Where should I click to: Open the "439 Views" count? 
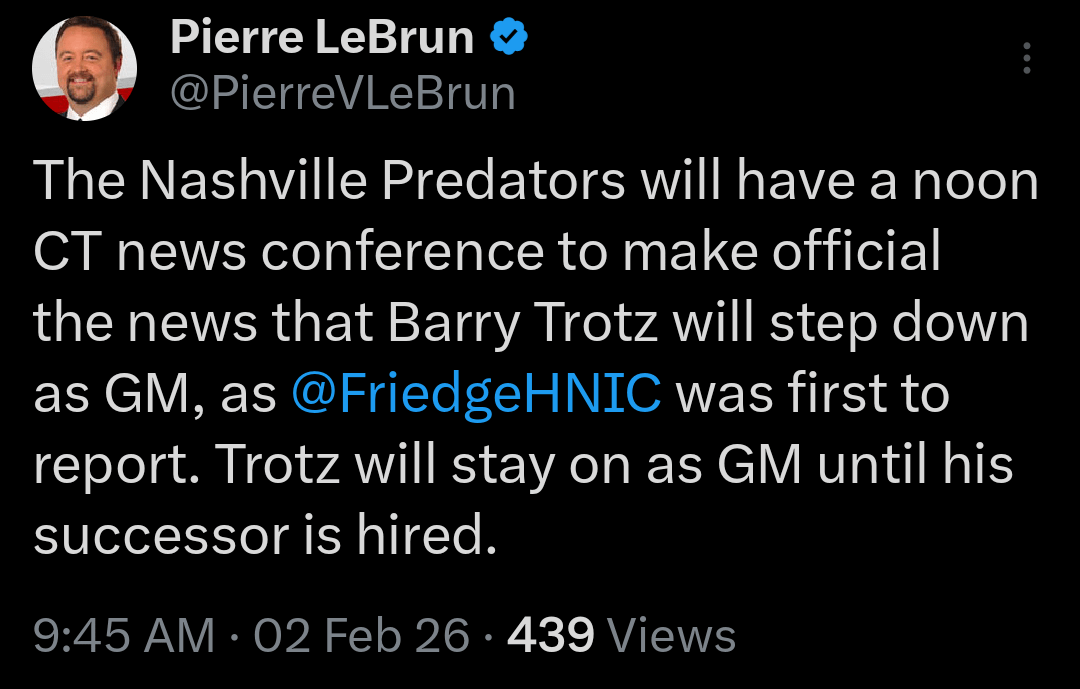coord(621,636)
